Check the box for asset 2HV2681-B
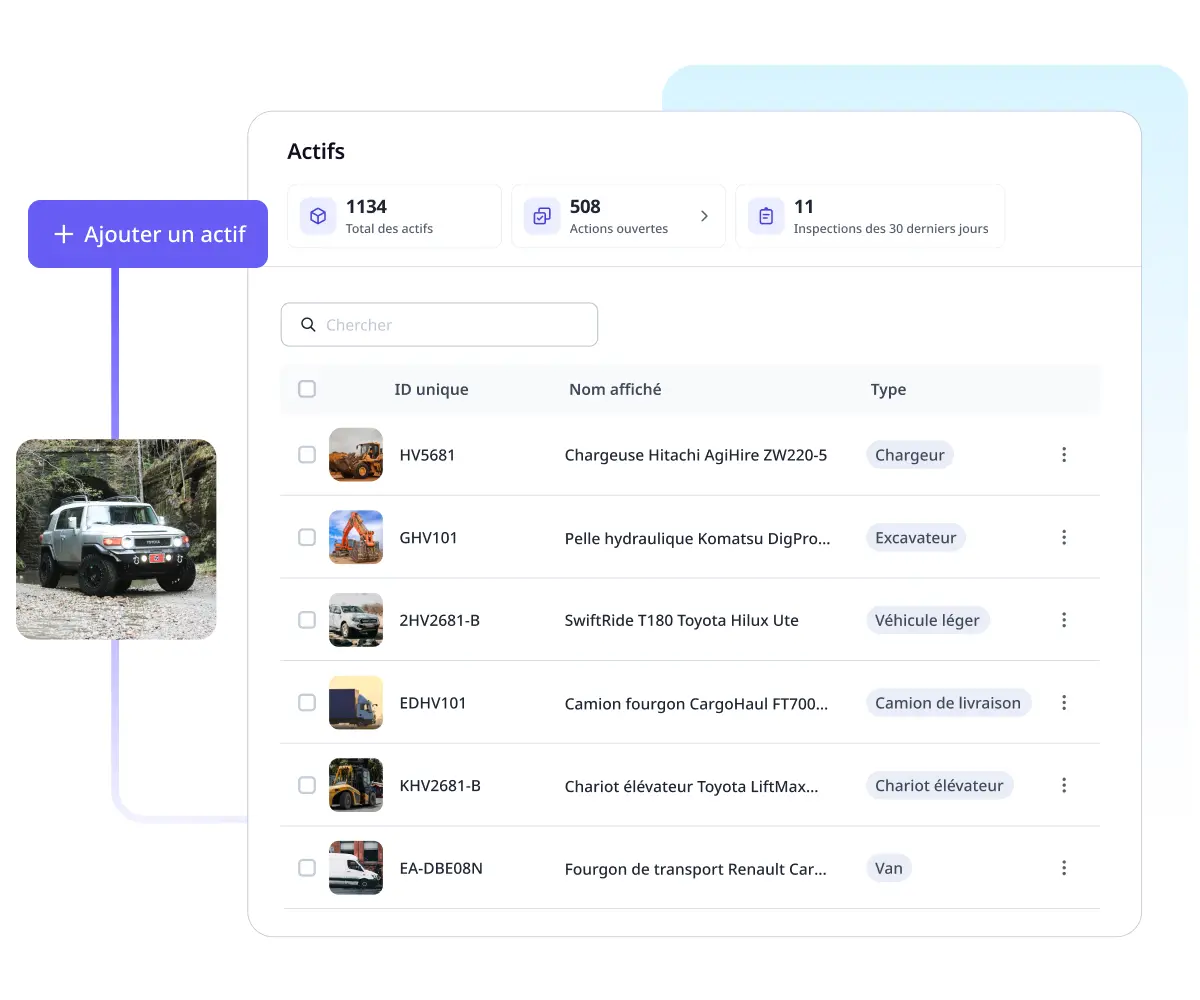The height and width of the screenshot is (1000, 1200). [x=307, y=620]
